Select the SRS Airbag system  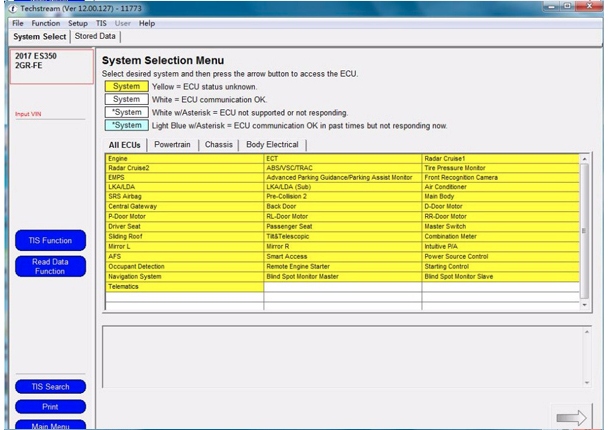click(x=184, y=197)
